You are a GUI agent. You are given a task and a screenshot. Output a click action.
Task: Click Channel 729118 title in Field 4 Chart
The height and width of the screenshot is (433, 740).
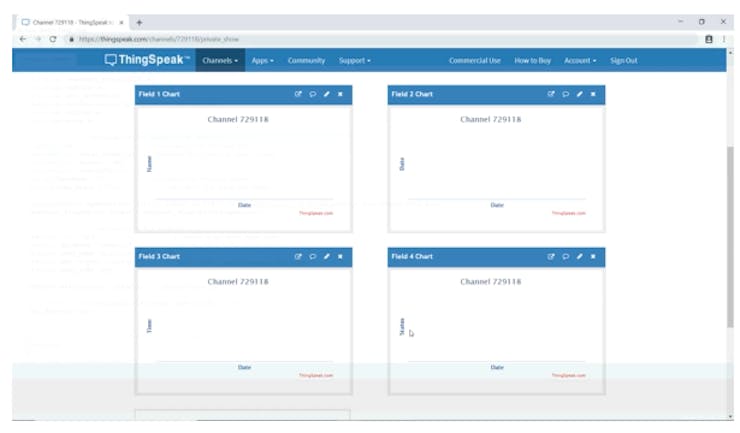click(x=491, y=282)
